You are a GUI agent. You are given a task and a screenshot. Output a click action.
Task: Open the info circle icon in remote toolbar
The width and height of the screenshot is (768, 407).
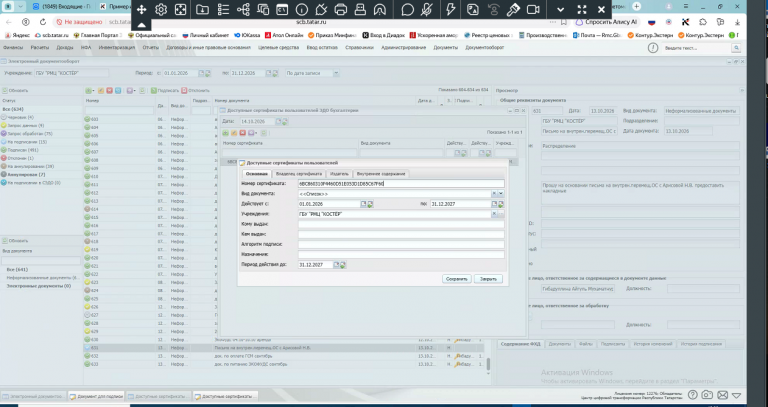302,9
